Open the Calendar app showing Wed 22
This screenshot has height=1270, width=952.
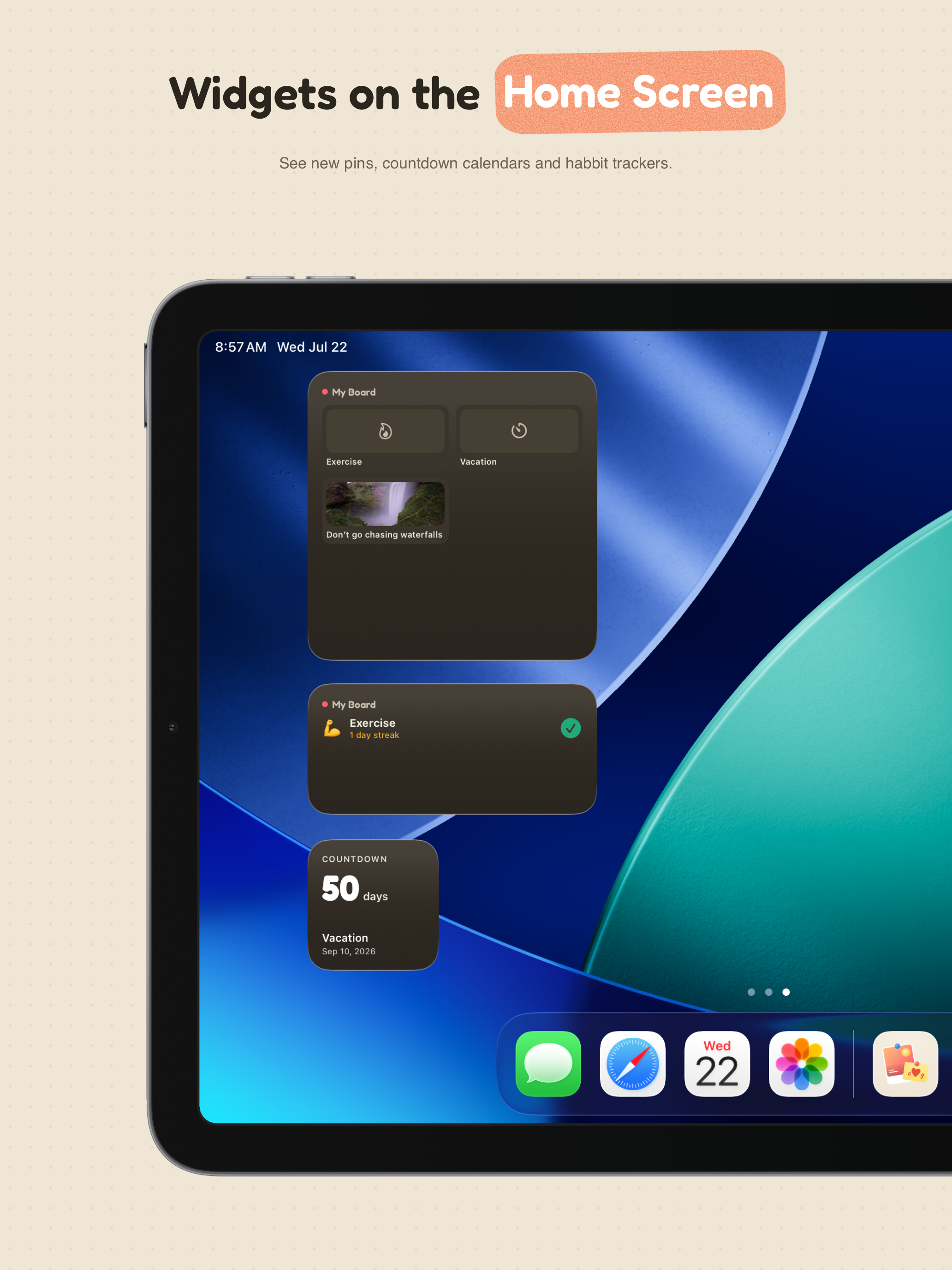(x=717, y=1063)
